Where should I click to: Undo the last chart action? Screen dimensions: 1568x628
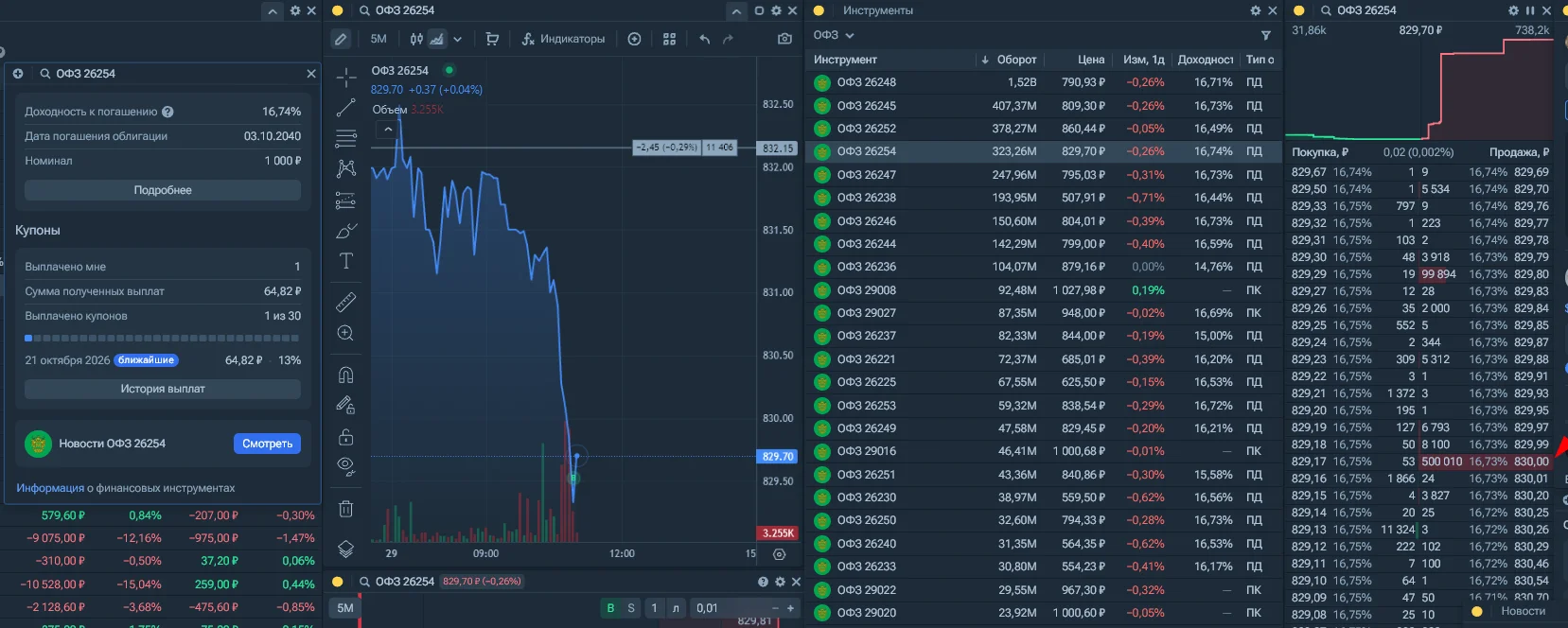pos(704,39)
